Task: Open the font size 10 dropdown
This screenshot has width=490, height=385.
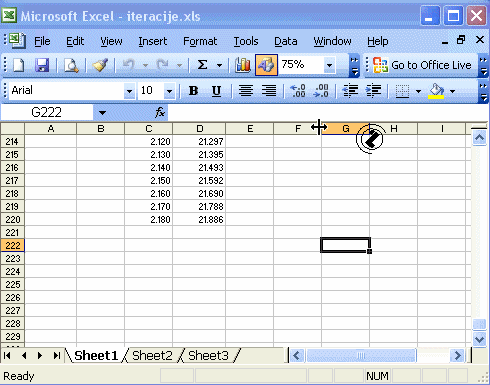Action: [x=169, y=91]
